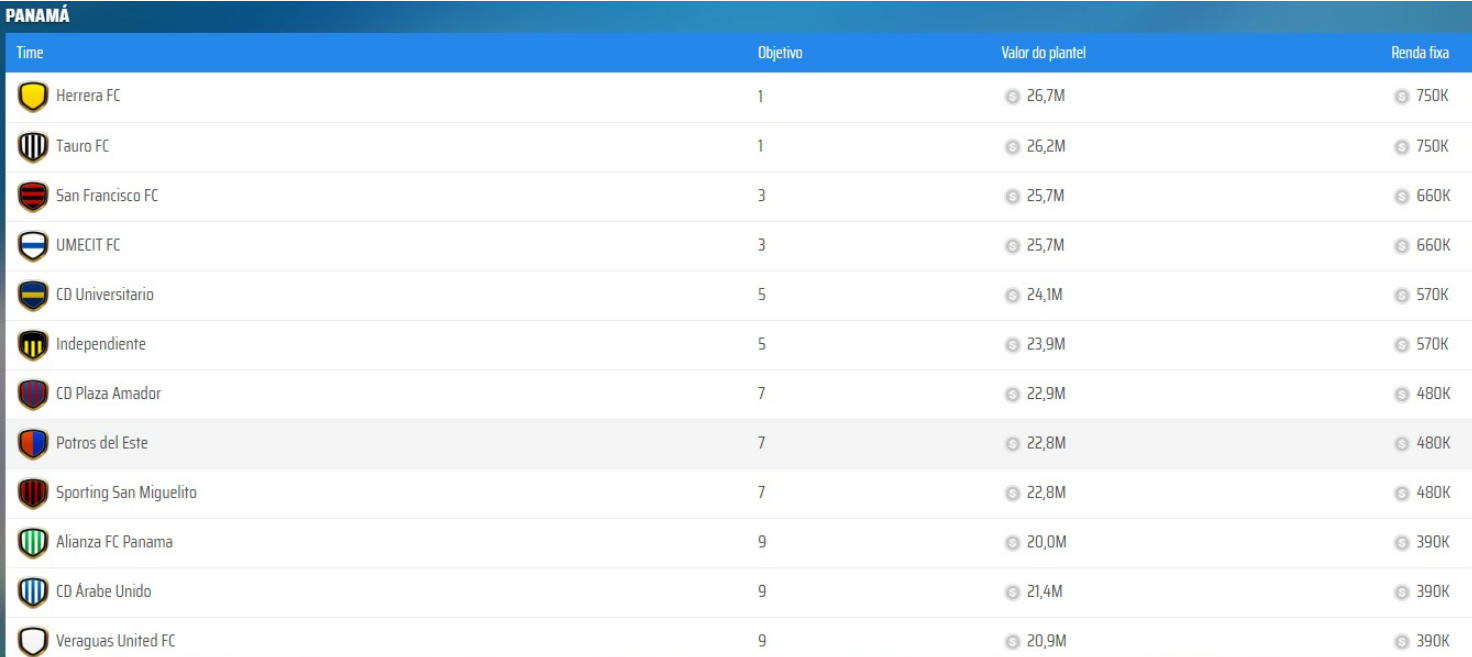Click the Herrera FC yellow shield badge

pos(33,97)
